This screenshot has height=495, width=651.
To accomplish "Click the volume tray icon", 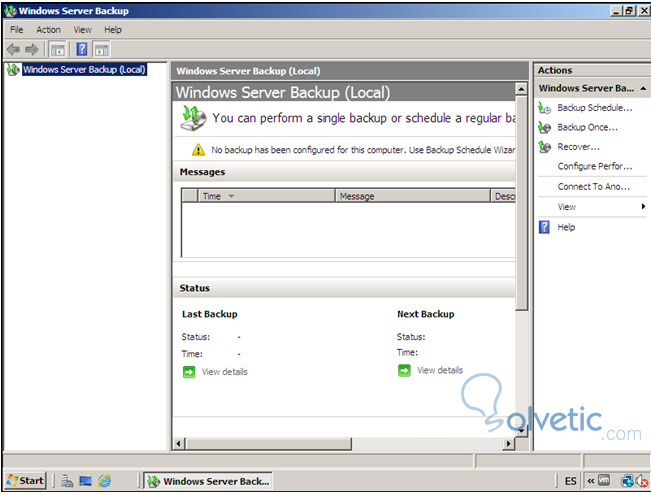I will pyautogui.click(x=642, y=482).
